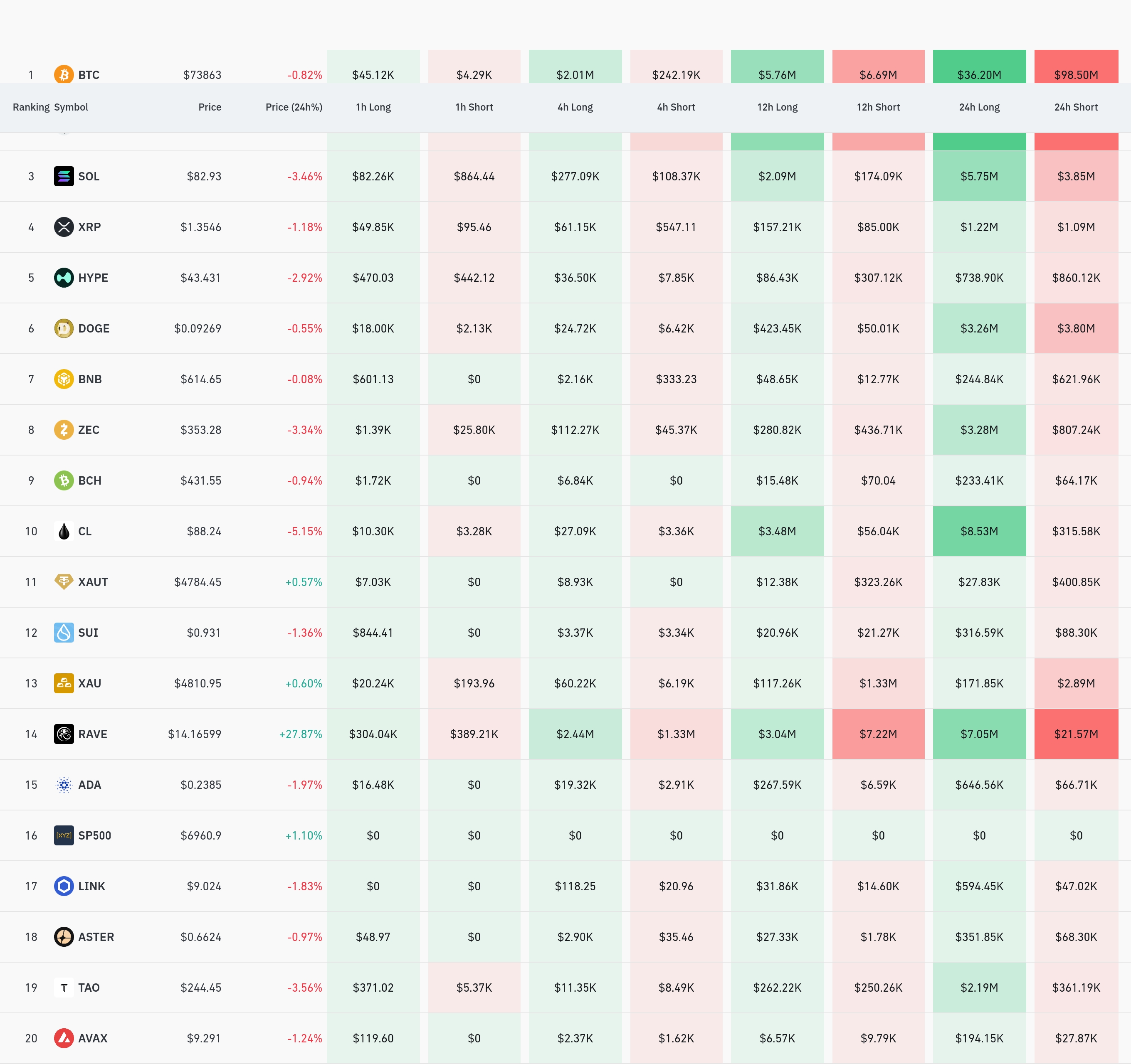Screen dimensions: 1131x1064
Task: Open the TAO symbol link
Action: [89, 987]
